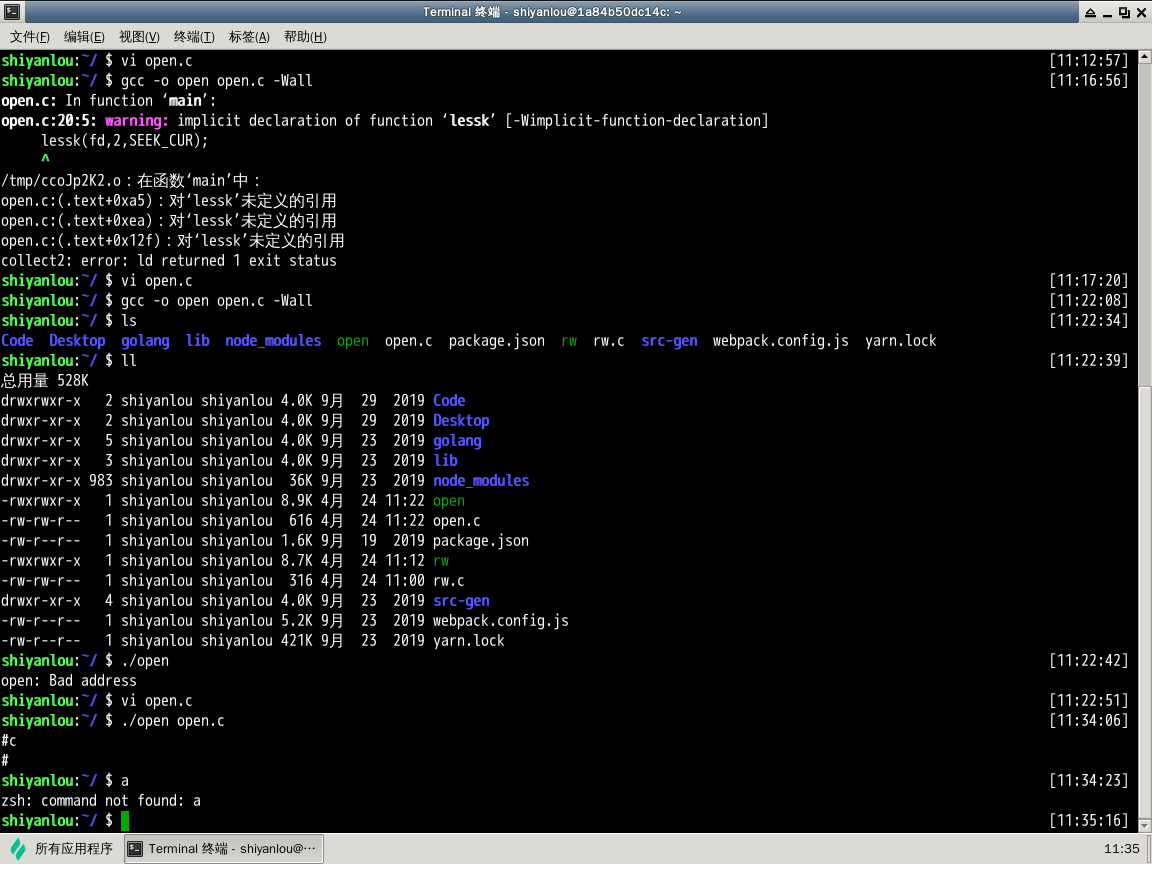
Task: Click the 'open: Bad address' output line
Action: (x=69, y=681)
